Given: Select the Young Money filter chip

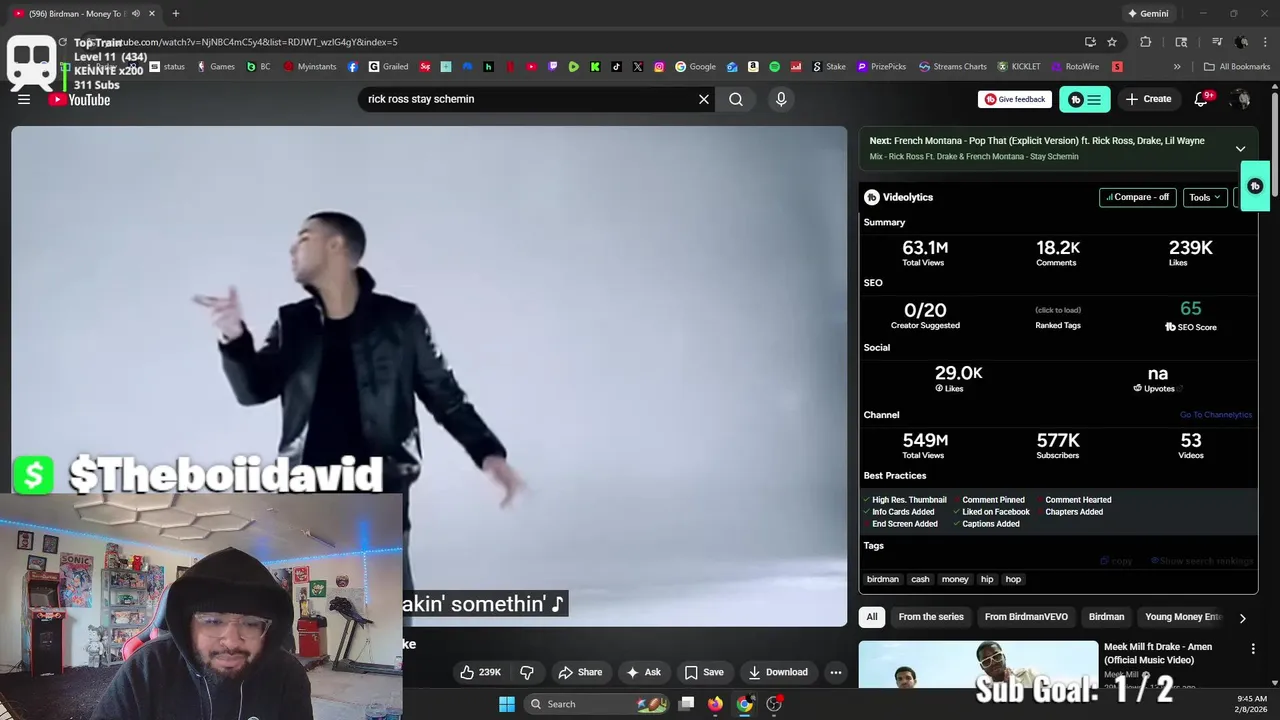Looking at the screenshot, I should (x=1183, y=617).
